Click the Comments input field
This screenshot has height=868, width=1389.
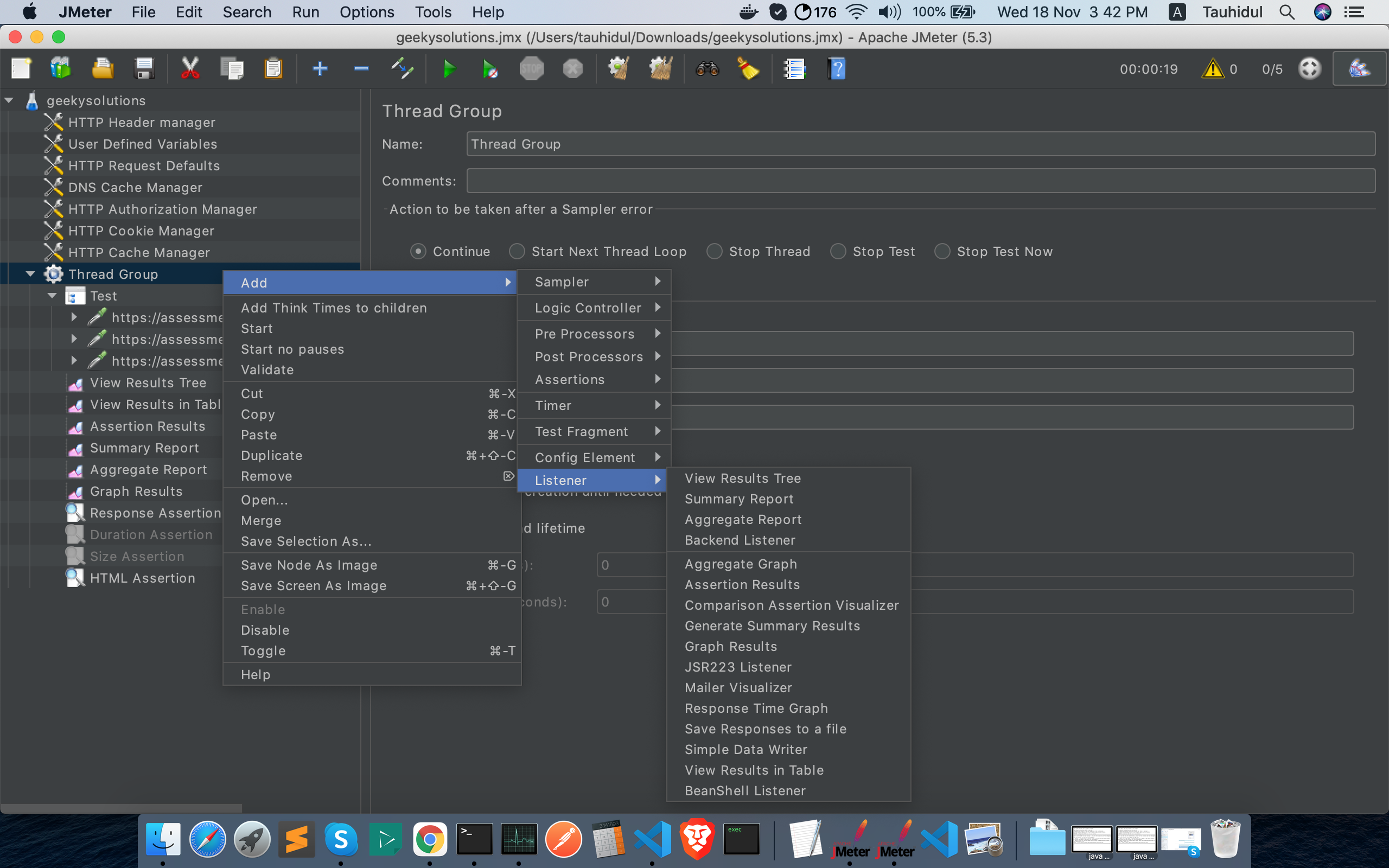tap(921, 181)
